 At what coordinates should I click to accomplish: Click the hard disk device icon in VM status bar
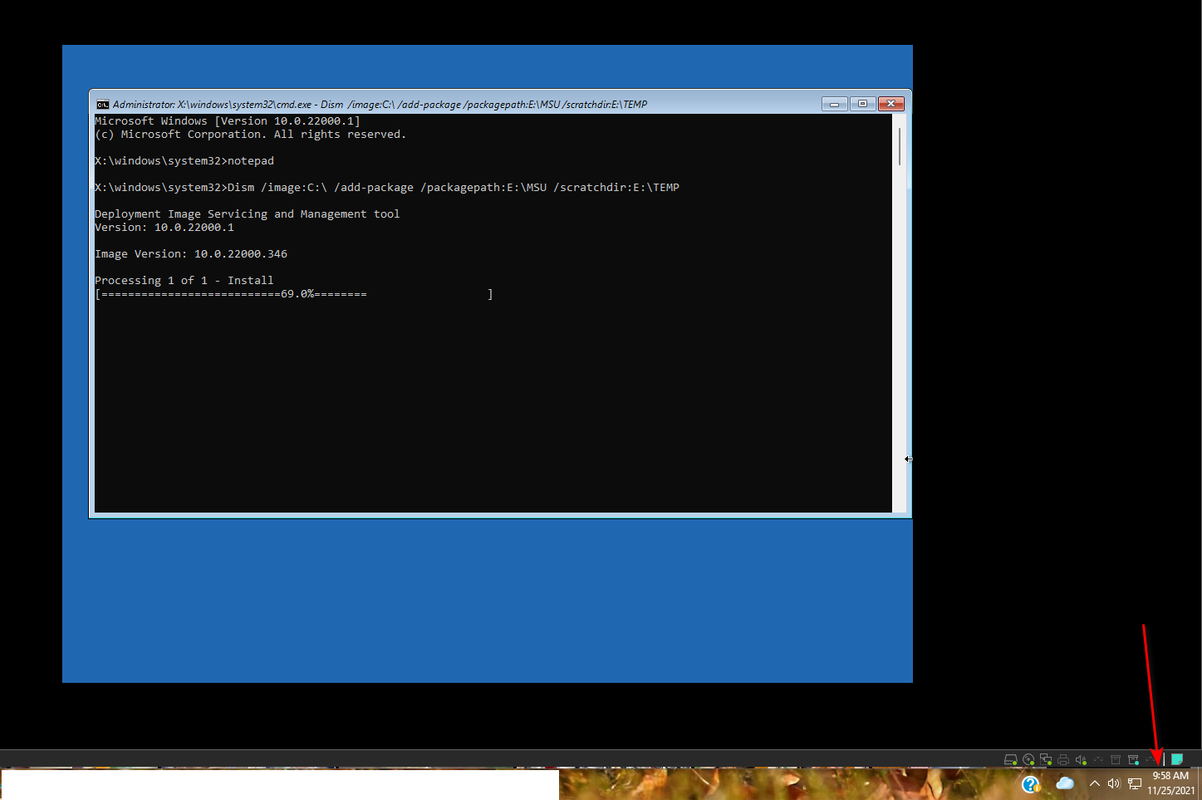tap(1011, 760)
